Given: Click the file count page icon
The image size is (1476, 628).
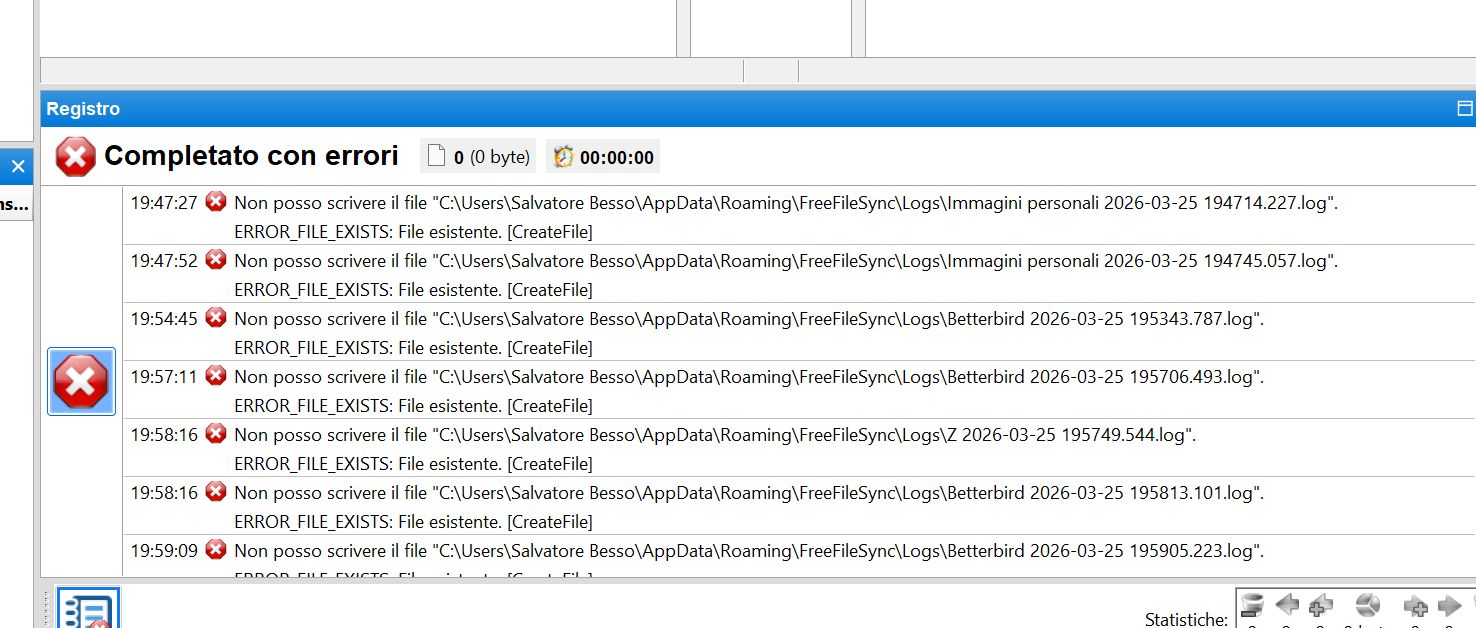Looking at the screenshot, I should point(436,156).
